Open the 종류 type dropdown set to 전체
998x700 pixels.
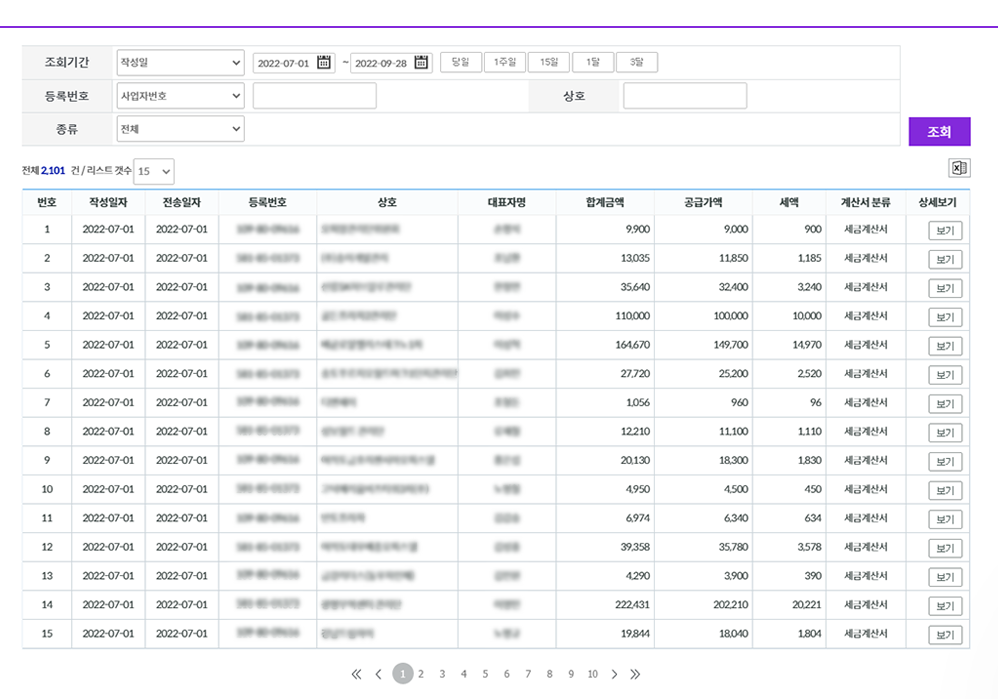[180, 129]
